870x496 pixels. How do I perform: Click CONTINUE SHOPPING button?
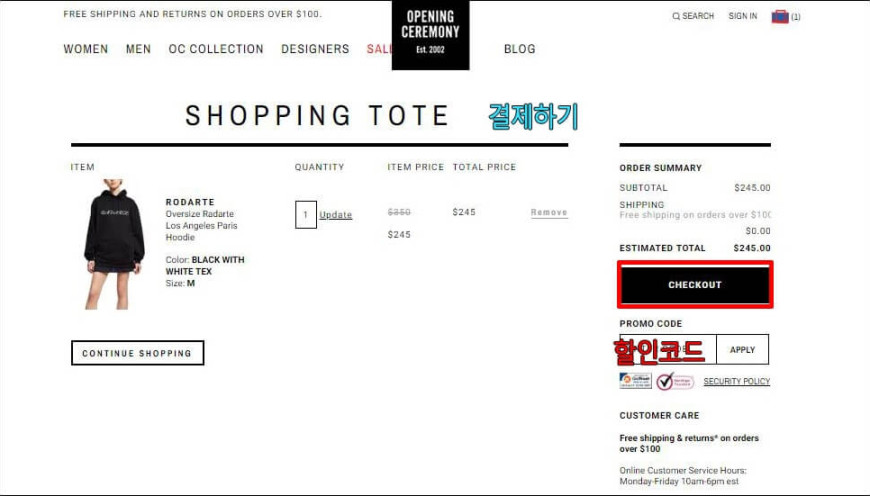click(x=138, y=353)
